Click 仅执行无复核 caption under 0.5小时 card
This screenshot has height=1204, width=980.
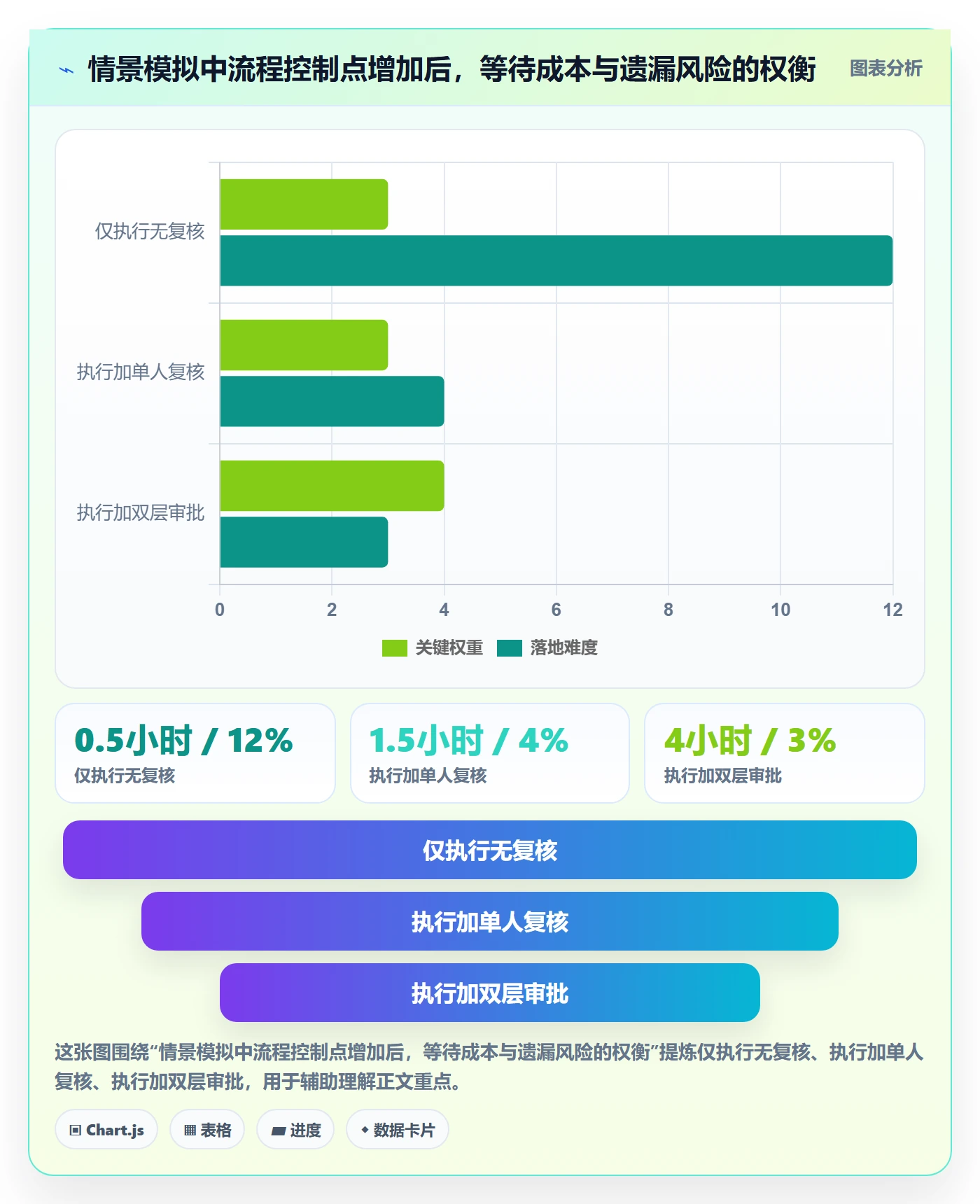(x=125, y=776)
